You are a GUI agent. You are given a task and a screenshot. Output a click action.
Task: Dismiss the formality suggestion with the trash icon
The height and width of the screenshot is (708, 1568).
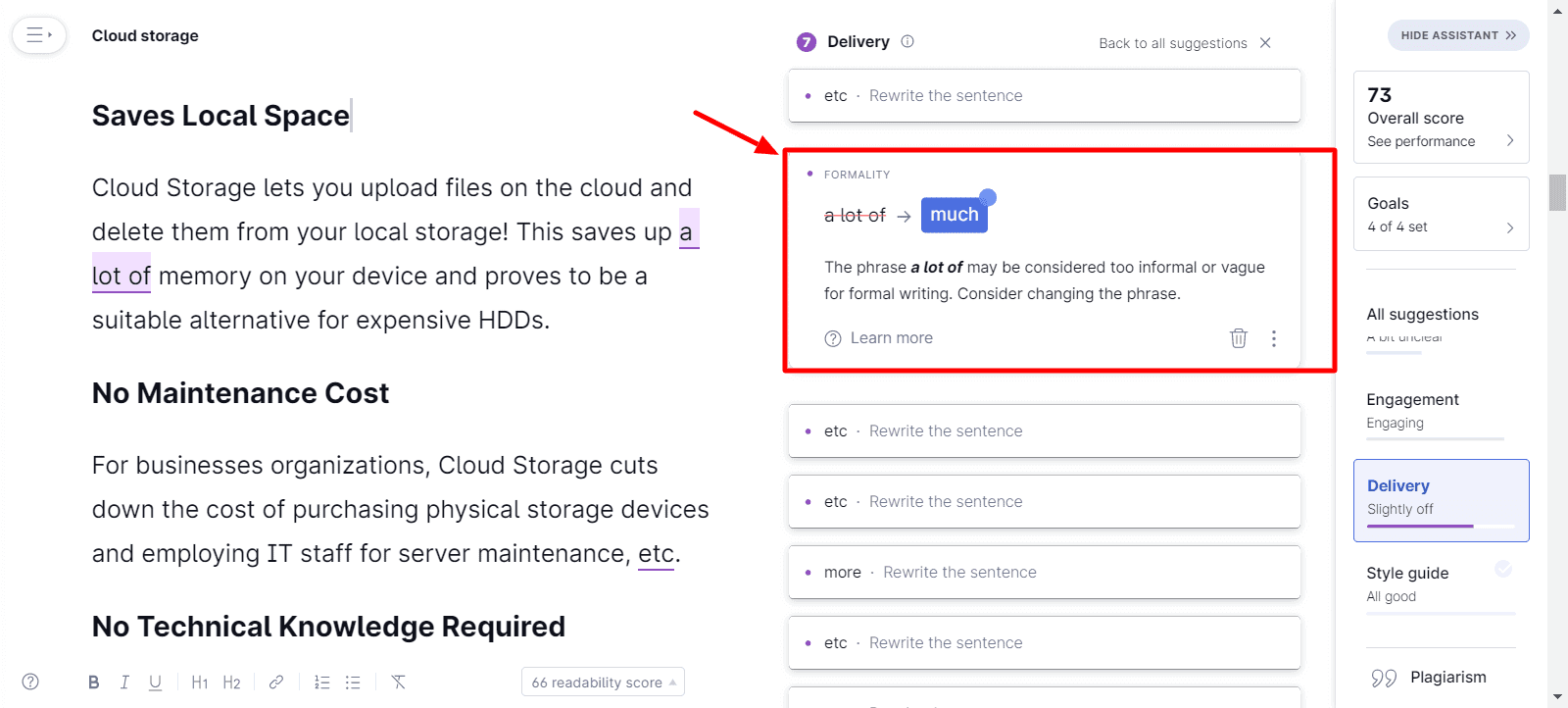1239,338
